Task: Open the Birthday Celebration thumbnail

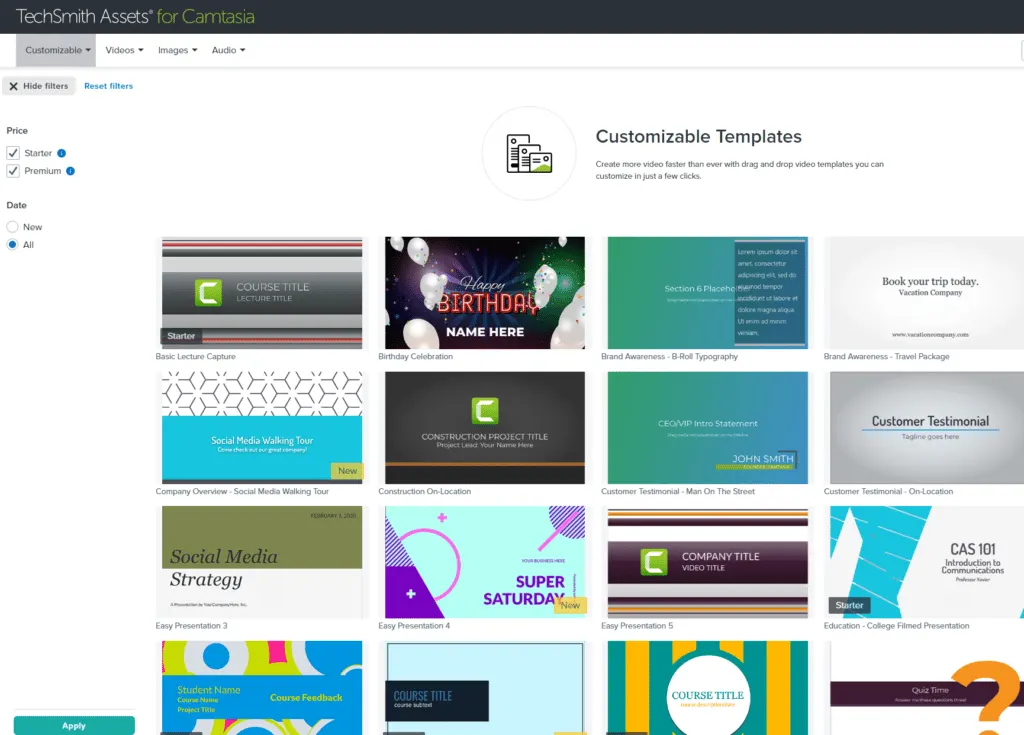Action: click(x=485, y=293)
